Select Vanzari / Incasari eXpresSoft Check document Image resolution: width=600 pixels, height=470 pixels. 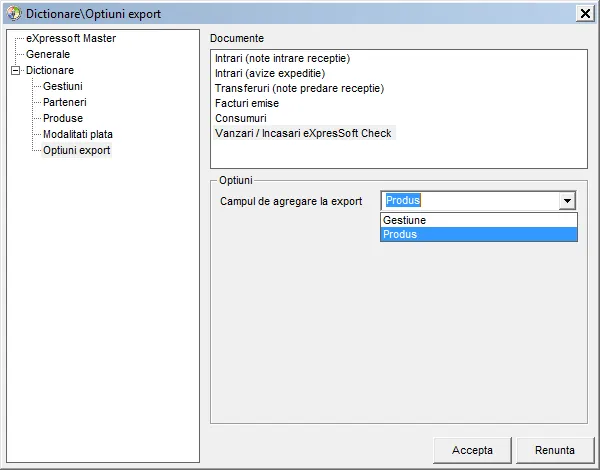304,133
